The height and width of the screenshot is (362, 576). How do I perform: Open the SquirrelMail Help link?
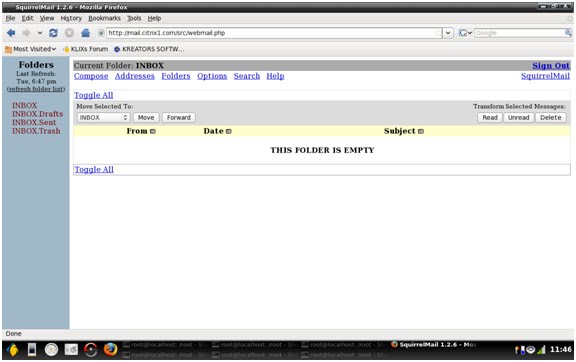tap(275, 76)
